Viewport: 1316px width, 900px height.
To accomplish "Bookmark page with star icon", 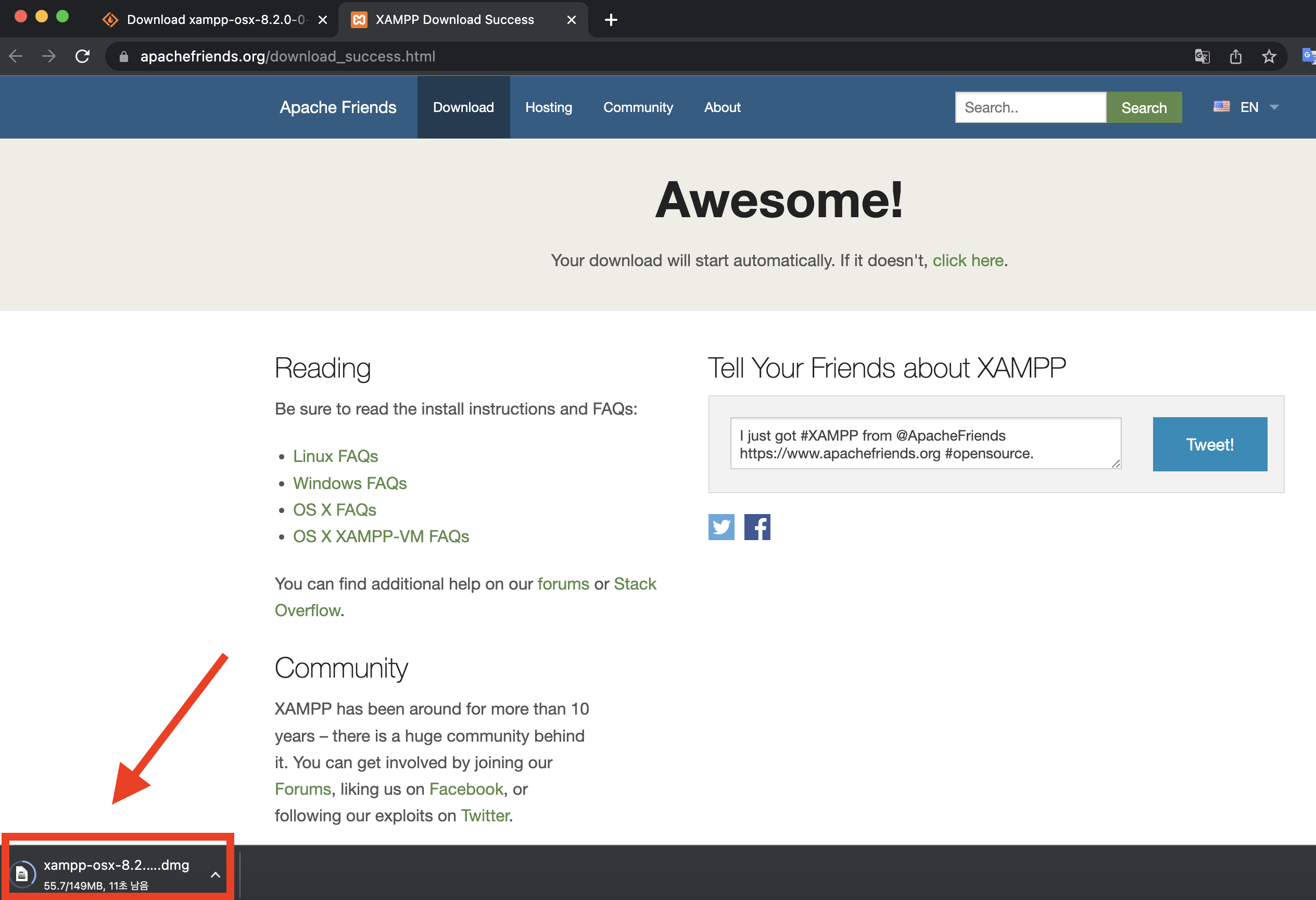I will click(1269, 56).
